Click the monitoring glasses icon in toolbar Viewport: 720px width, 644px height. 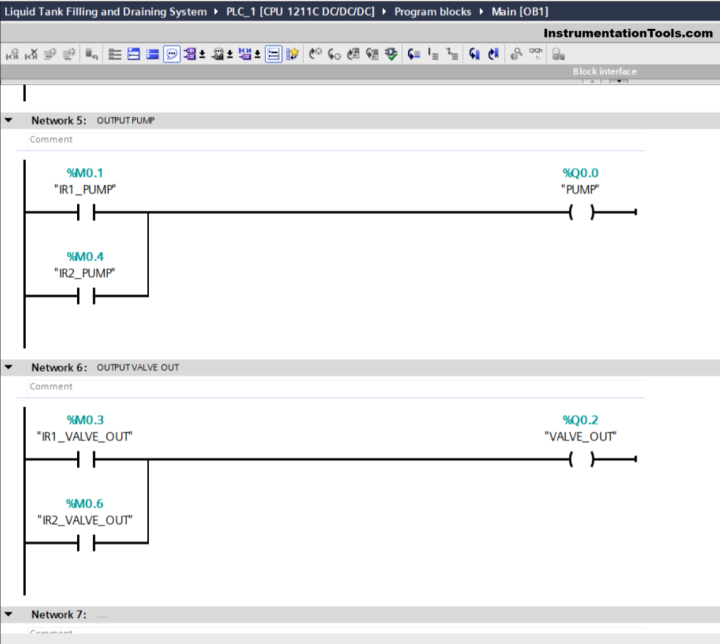click(536, 54)
